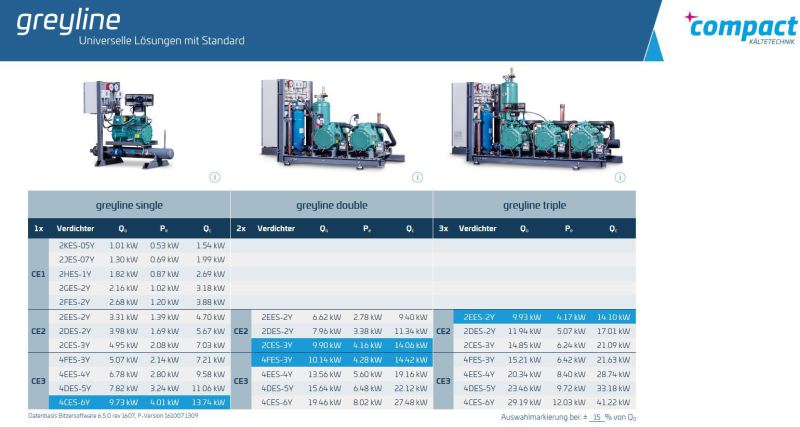
Task: Select compressor row 2HES-1Y
Action: (139, 274)
